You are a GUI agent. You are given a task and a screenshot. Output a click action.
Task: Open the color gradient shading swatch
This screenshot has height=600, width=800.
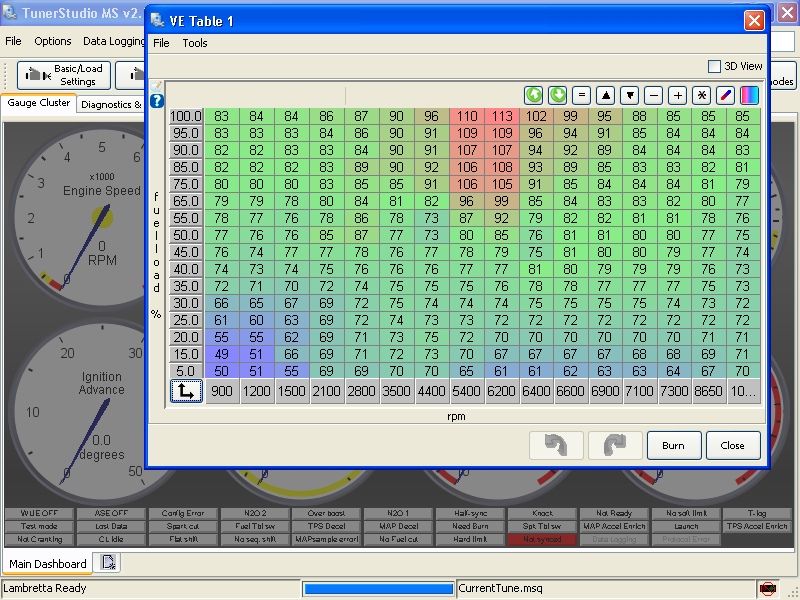click(x=749, y=95)
